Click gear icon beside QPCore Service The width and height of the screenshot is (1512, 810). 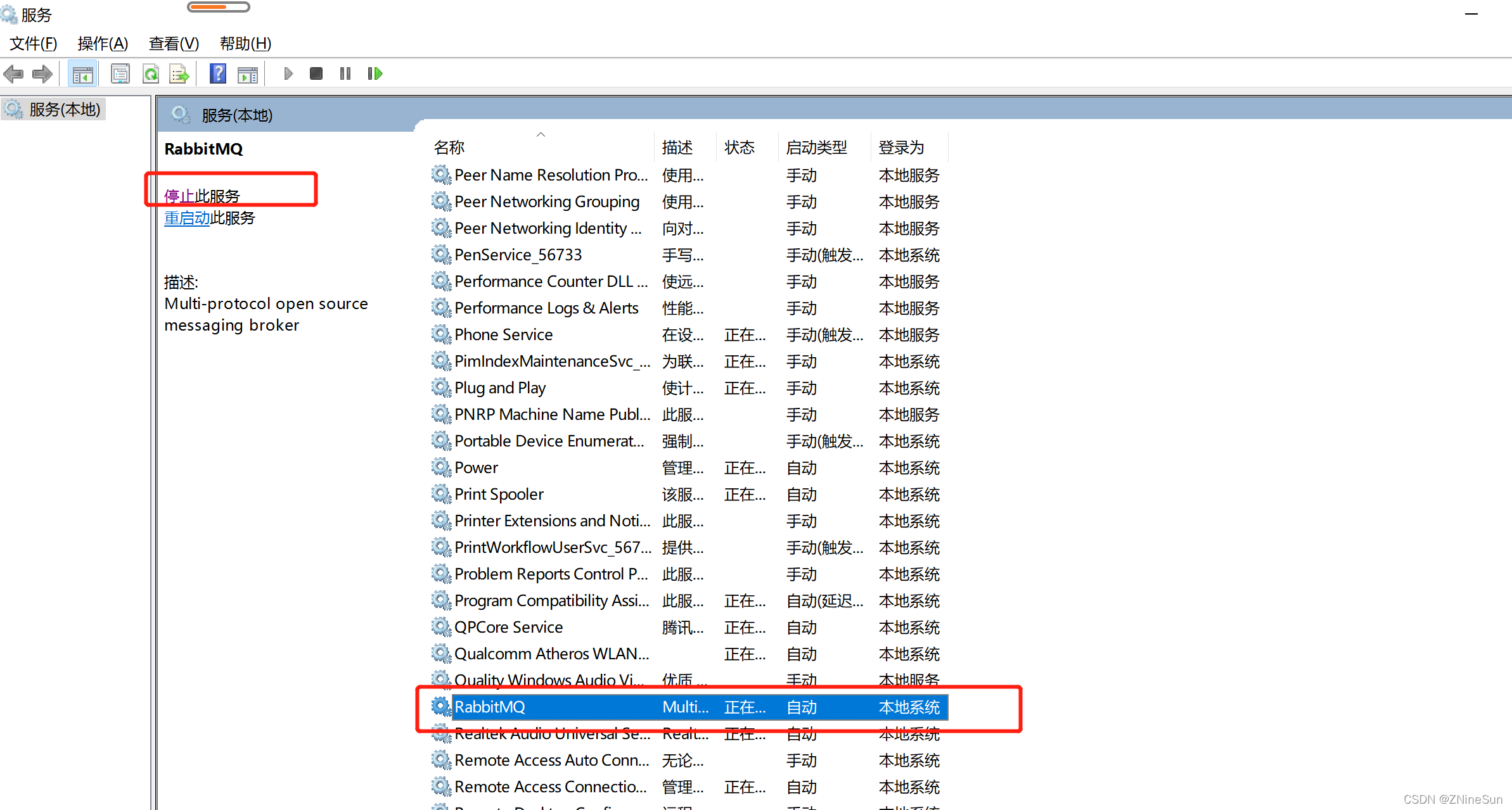(441, 626)
